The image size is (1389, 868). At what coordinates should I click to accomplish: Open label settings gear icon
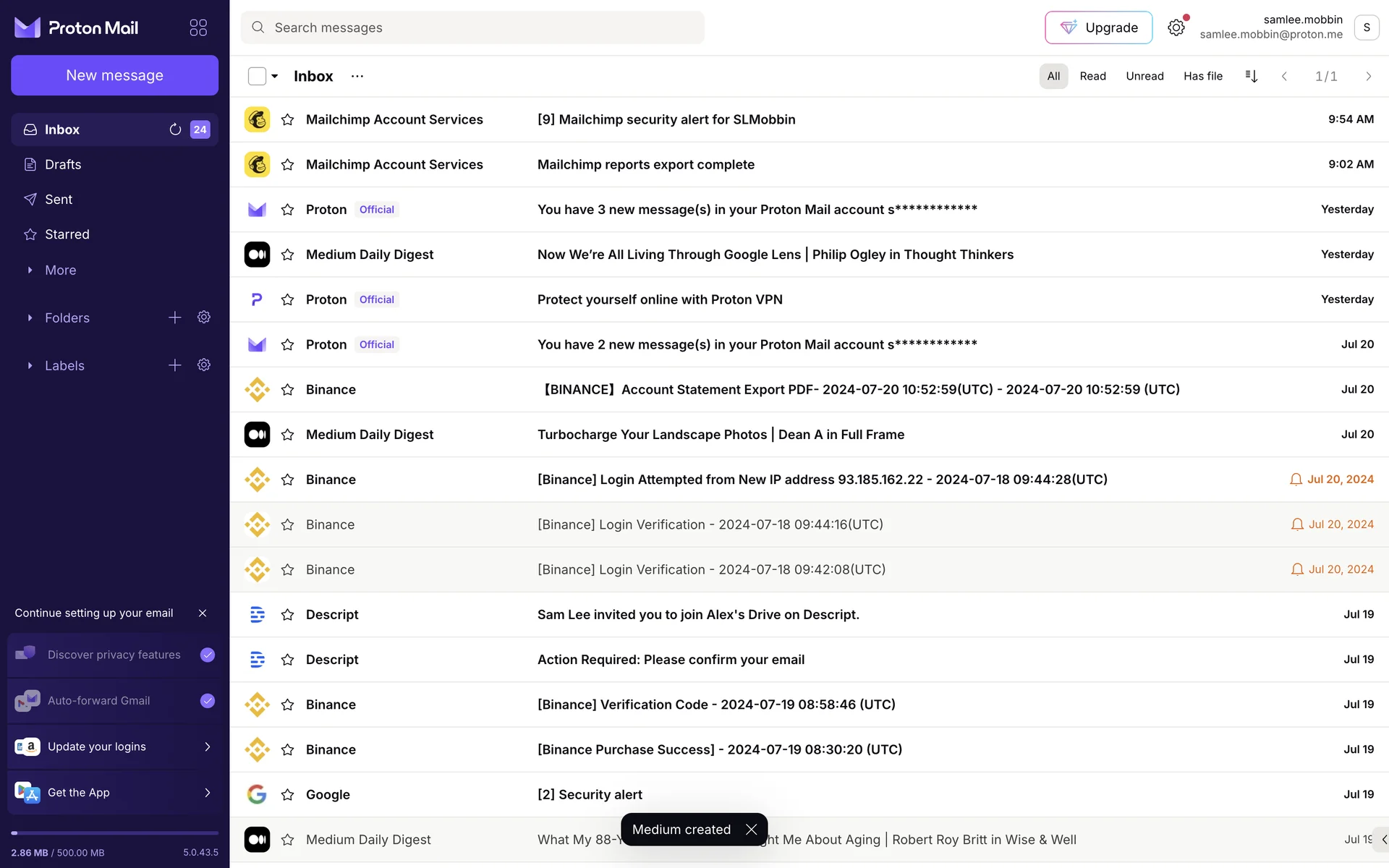point(204,365)
